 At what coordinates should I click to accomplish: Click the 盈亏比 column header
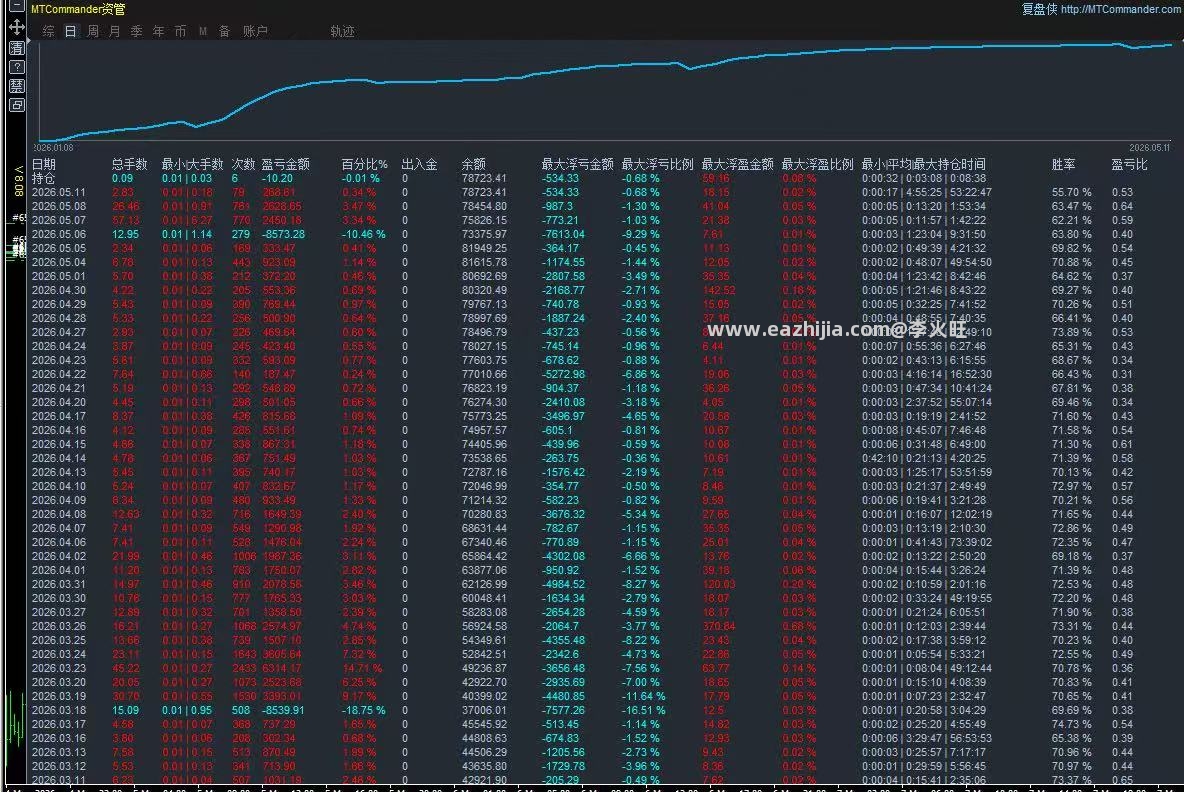tap(1129, 164)
